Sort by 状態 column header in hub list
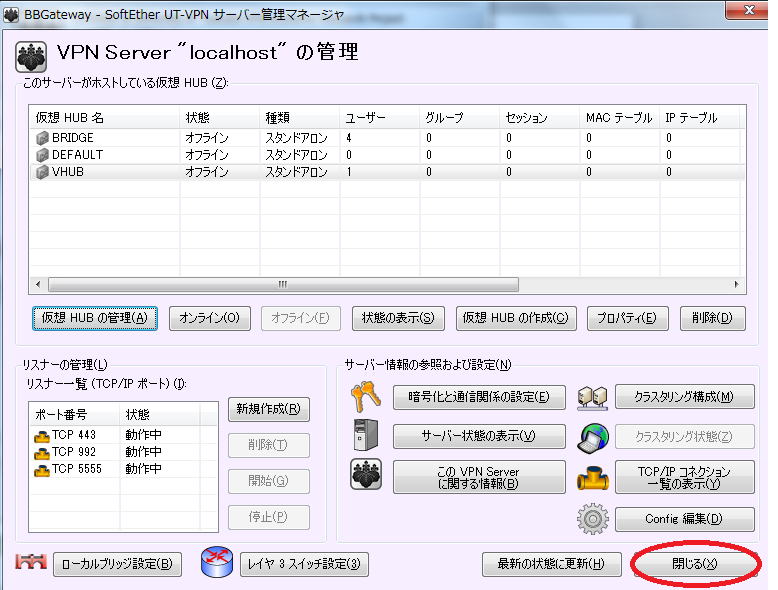This screenshot has width=778, height=590. (219, 118)
